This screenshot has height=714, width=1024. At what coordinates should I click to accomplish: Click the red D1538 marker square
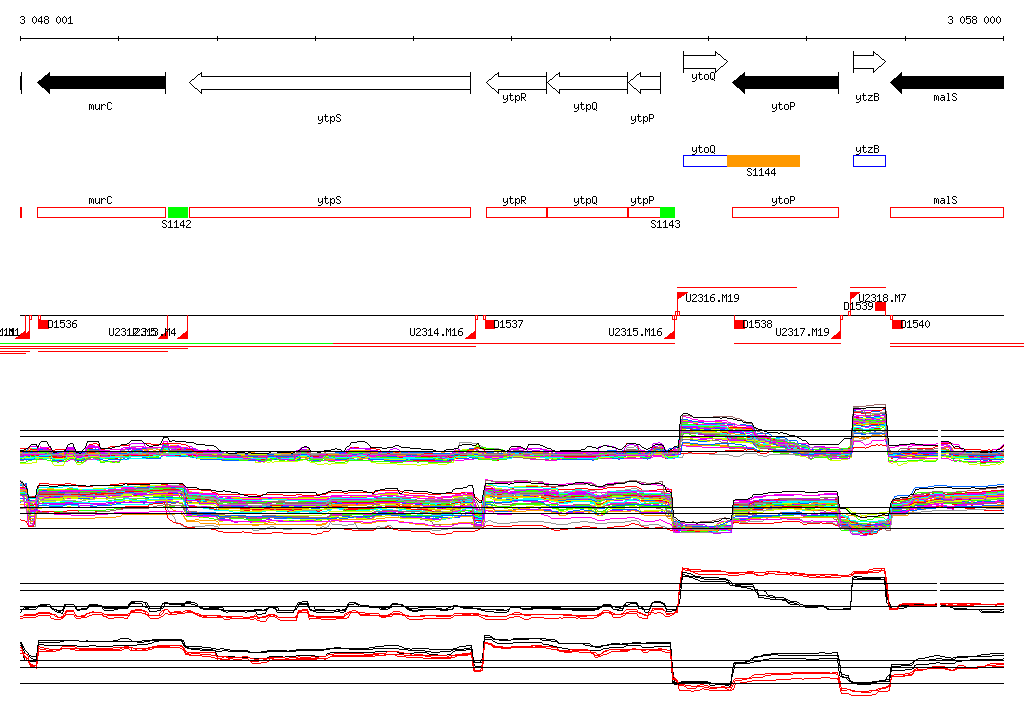click(739, 324)
